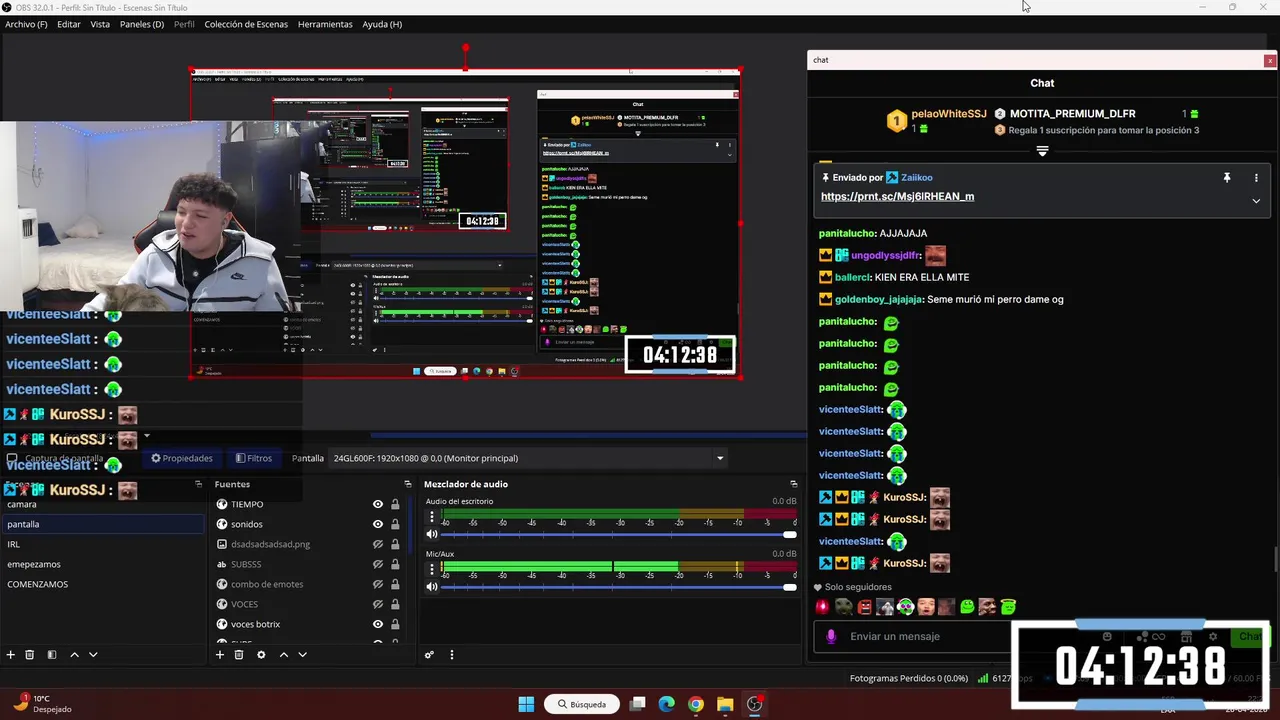Screen dimensions: 1280x720
Task: Show the combo de emotes source
Action: click(378, 584)
